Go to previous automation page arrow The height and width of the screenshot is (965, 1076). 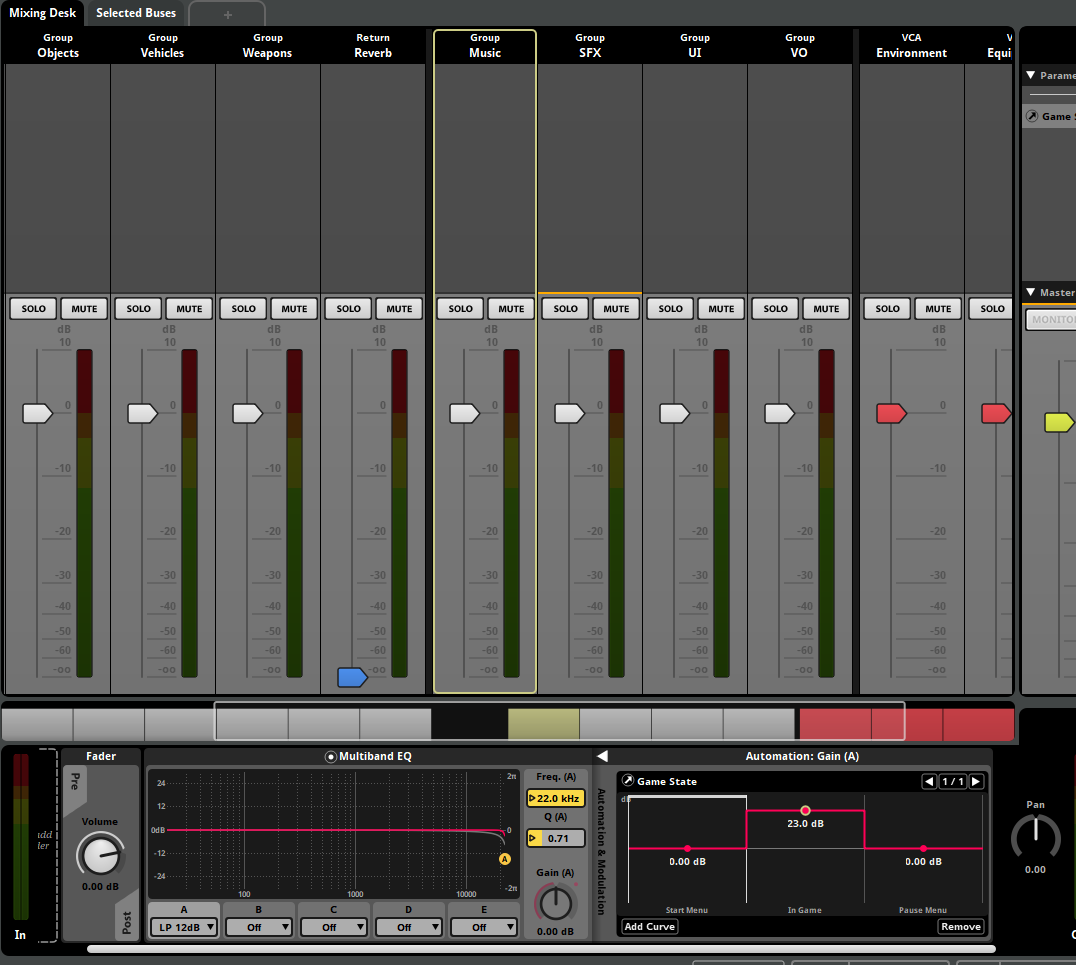[x=929, y=781]
